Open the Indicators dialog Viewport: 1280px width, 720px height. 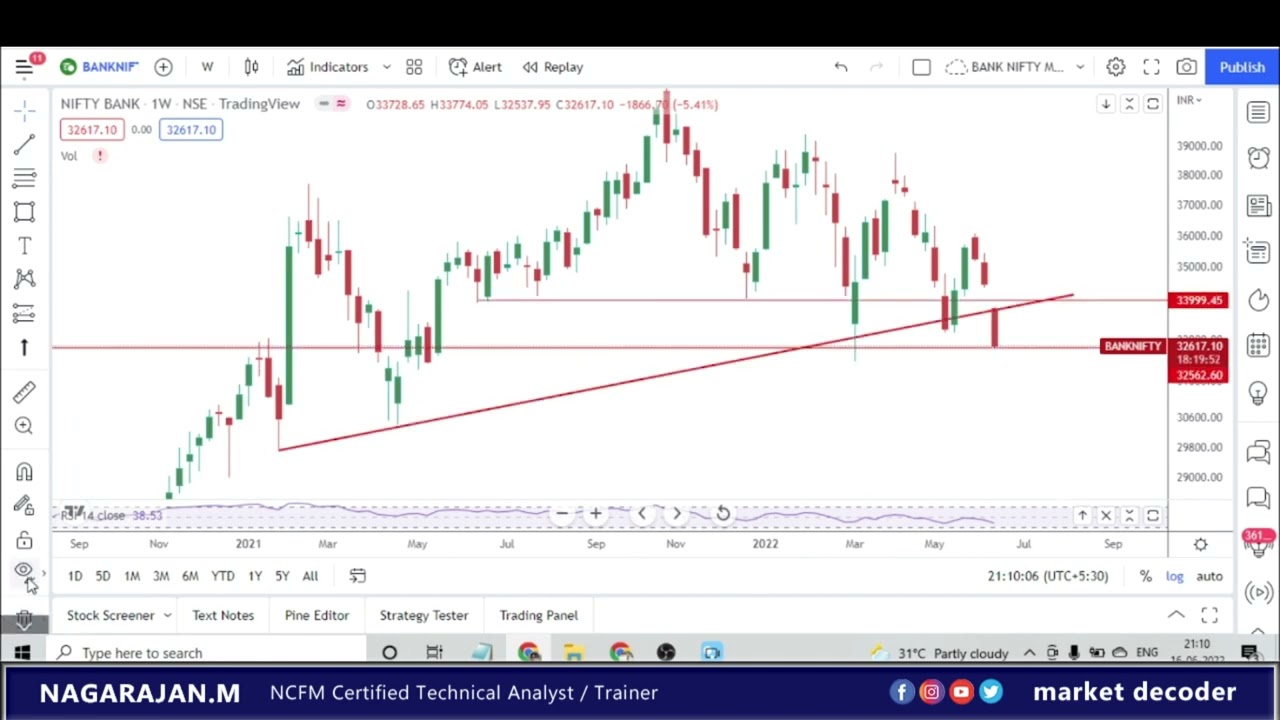click(328, 67)
